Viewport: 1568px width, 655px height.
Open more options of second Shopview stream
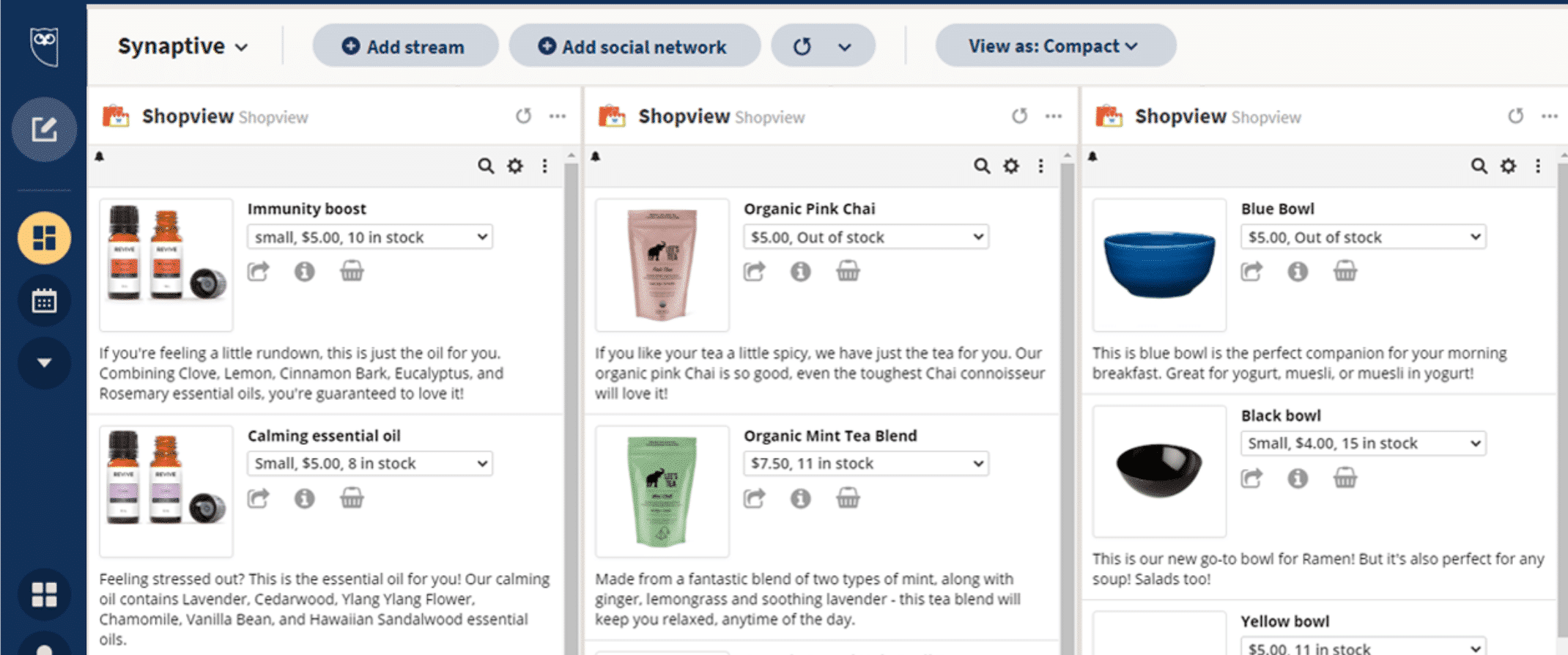pyautogui.click(x=1054, y=116)
